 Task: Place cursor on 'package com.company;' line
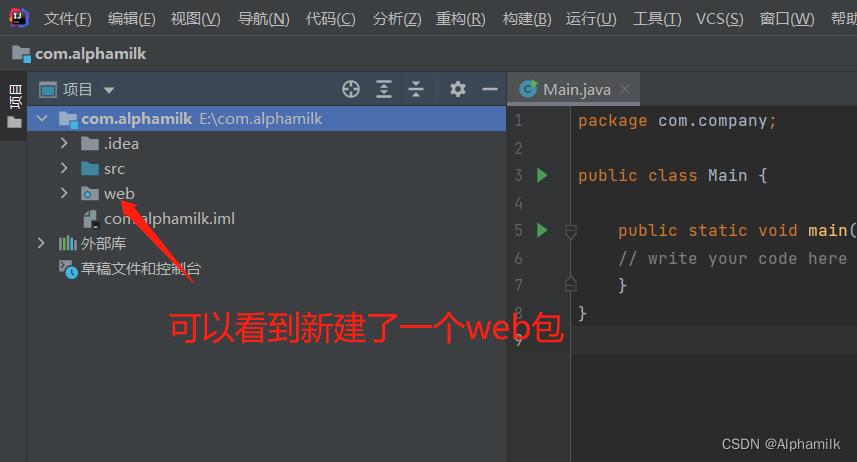(x=677, y=121)
